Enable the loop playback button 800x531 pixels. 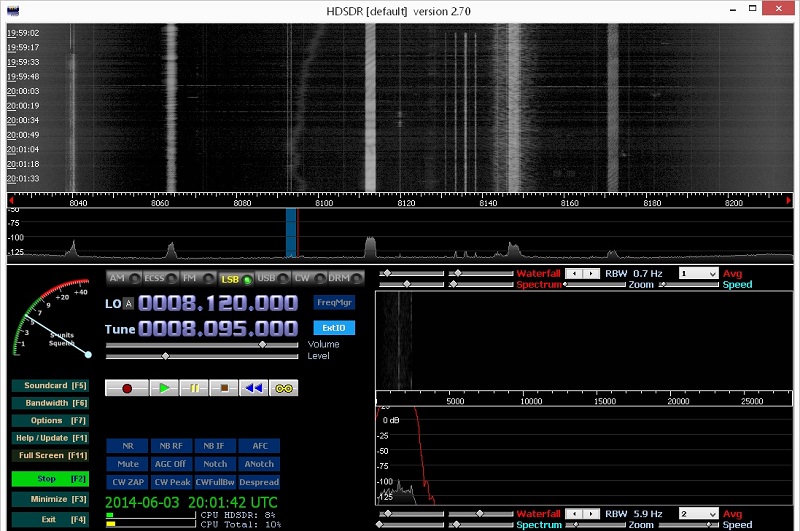coord(284,388)
